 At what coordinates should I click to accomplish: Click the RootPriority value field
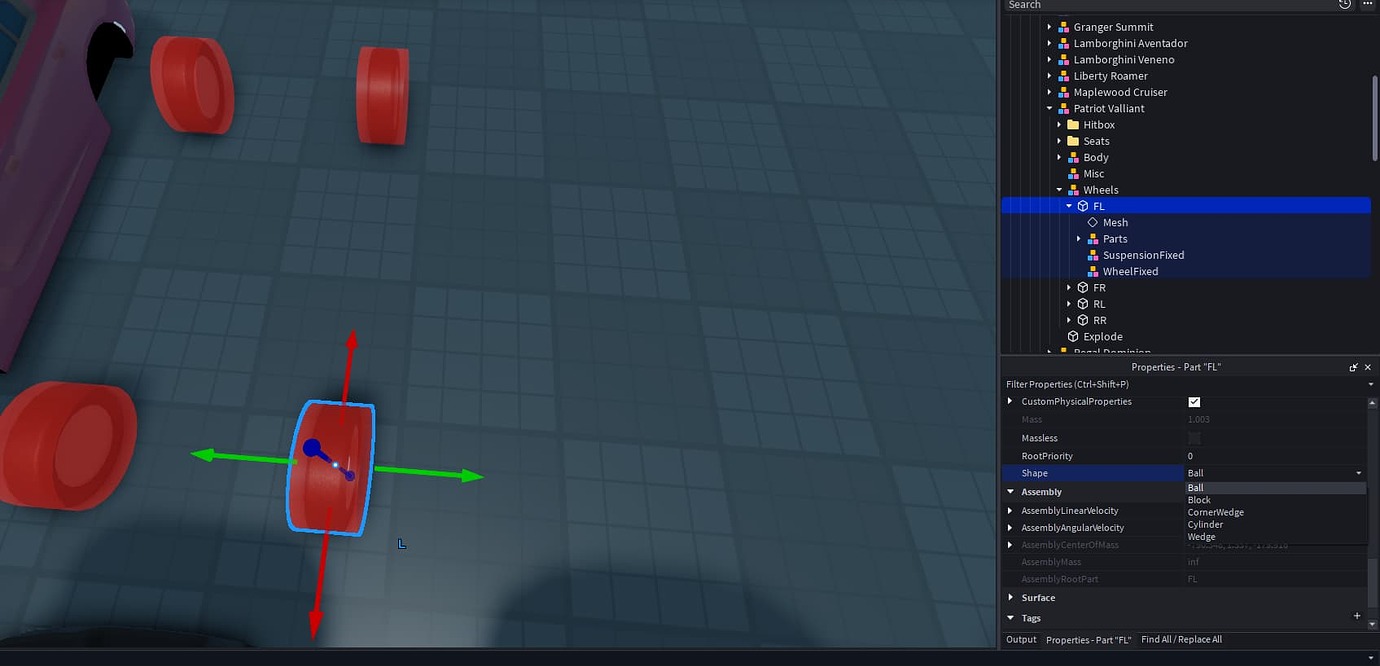tap(1275, 456)
